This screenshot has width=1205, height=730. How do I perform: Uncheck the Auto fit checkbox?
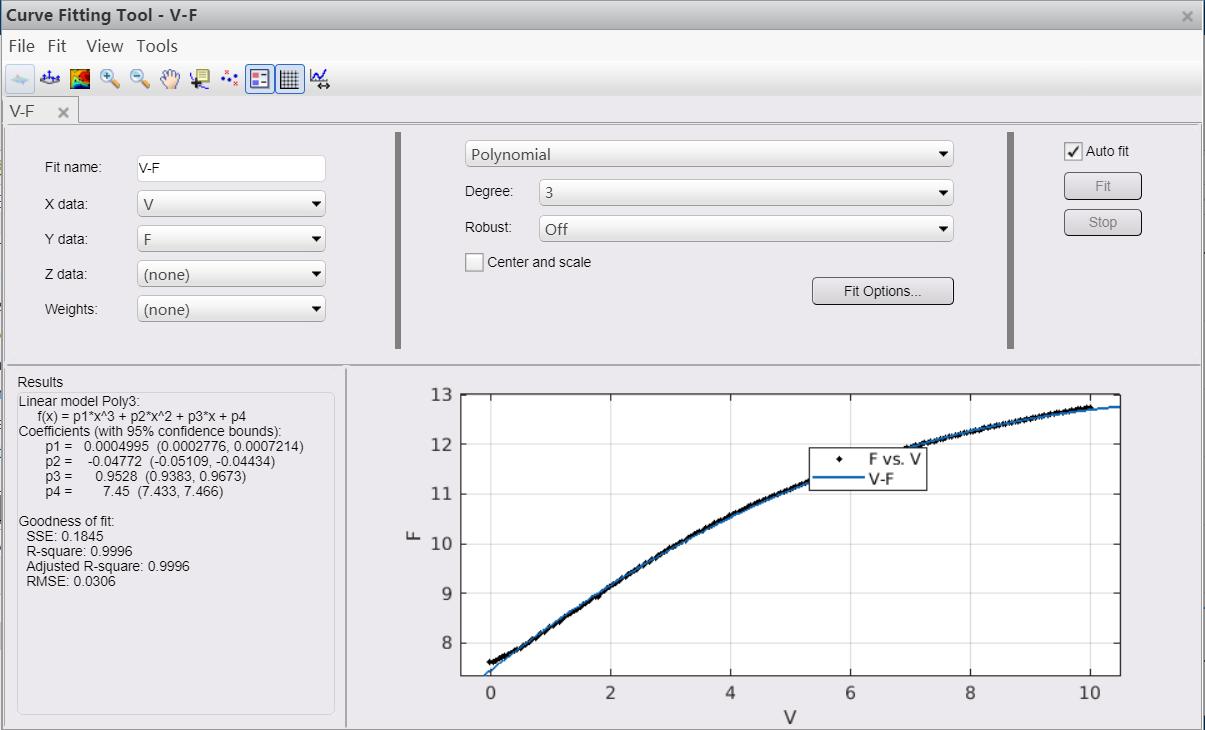point(1074,152)
